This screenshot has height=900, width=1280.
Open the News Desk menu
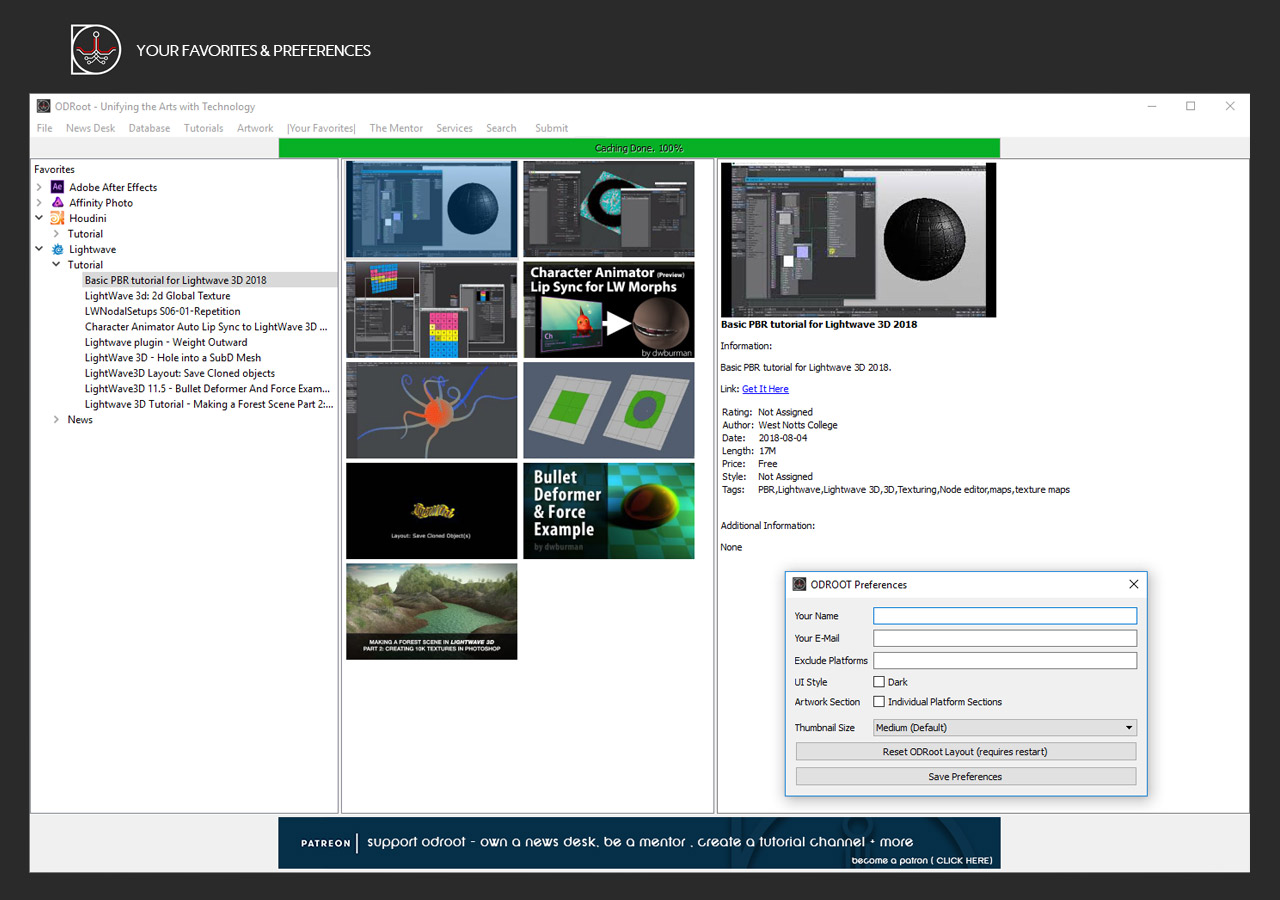tap(90, 128)
